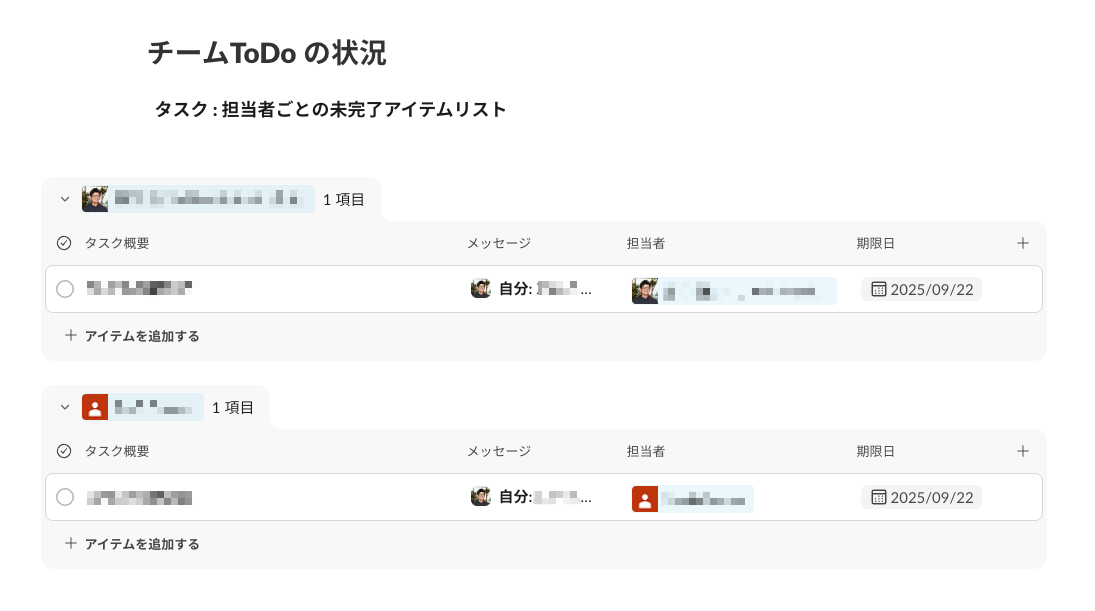The image size is (1095, 611).
Task: Click the checkmark icon in second table header
Action: click(x=64, y=451)
